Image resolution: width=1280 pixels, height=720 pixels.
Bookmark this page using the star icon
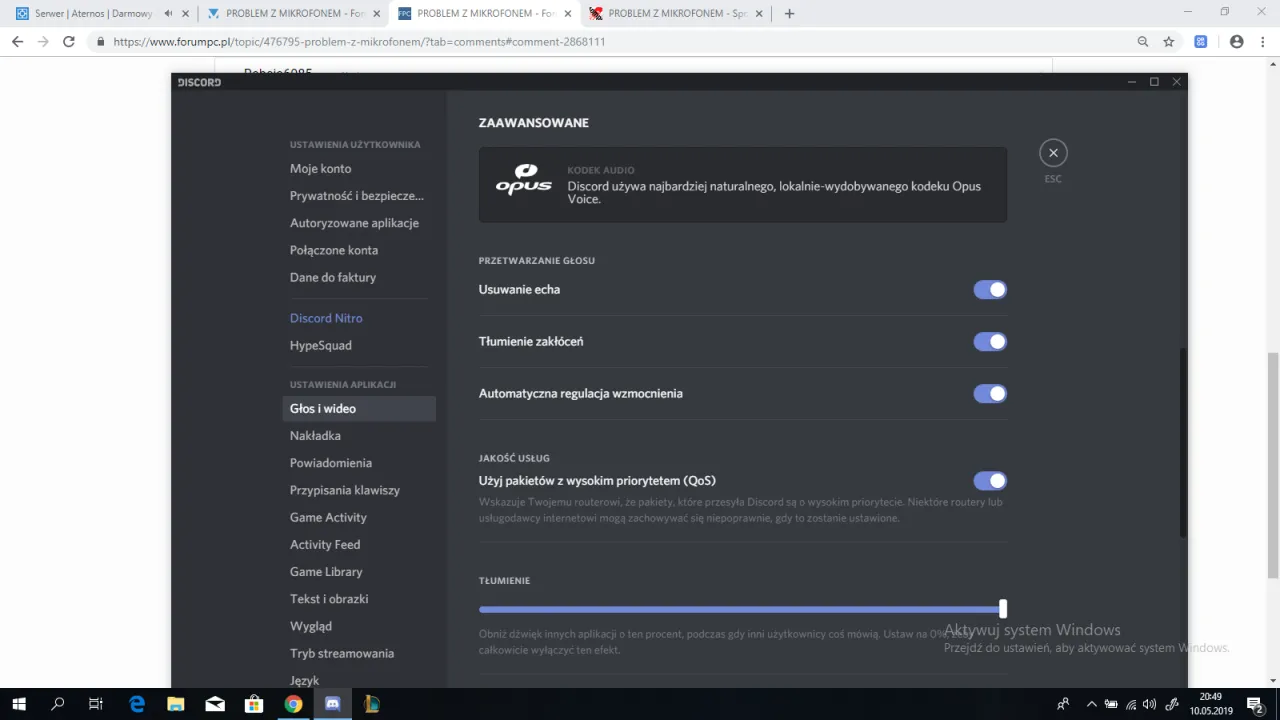click(x=1170, y=42)
